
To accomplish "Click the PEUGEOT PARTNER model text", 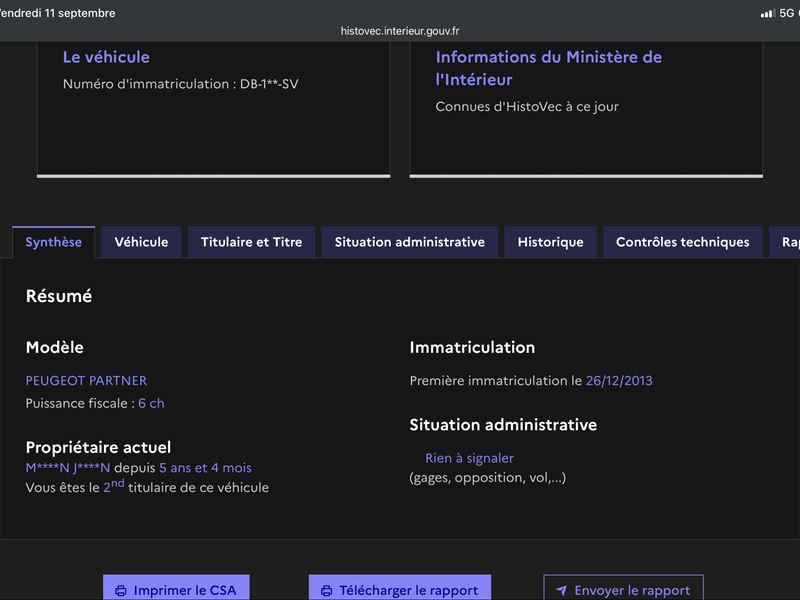I will (86, 381).
